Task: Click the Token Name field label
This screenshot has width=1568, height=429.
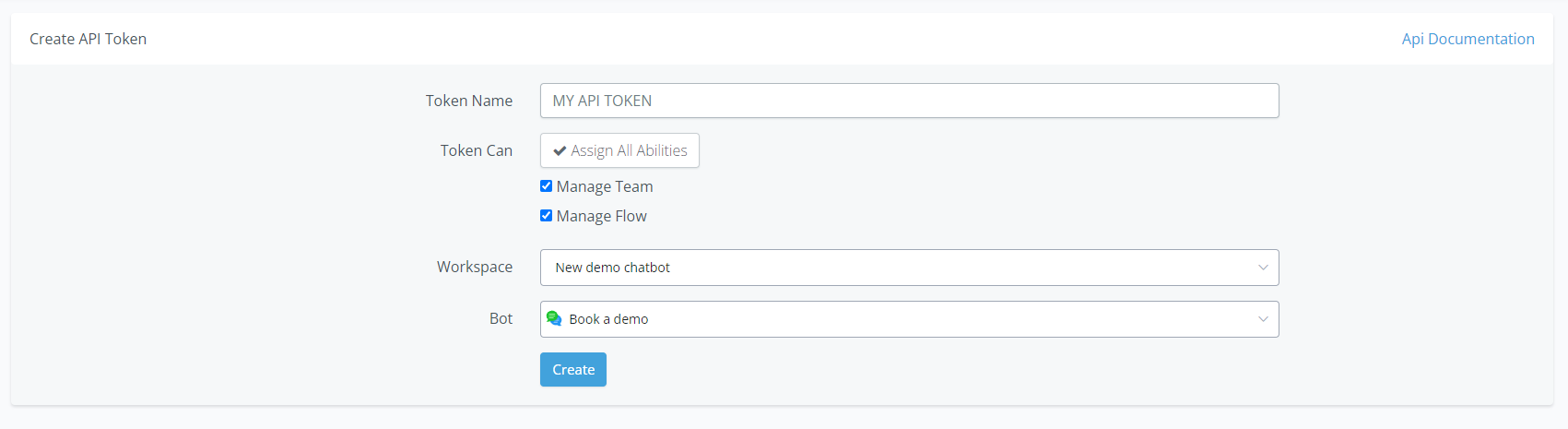Action: [x=468, y=101]
